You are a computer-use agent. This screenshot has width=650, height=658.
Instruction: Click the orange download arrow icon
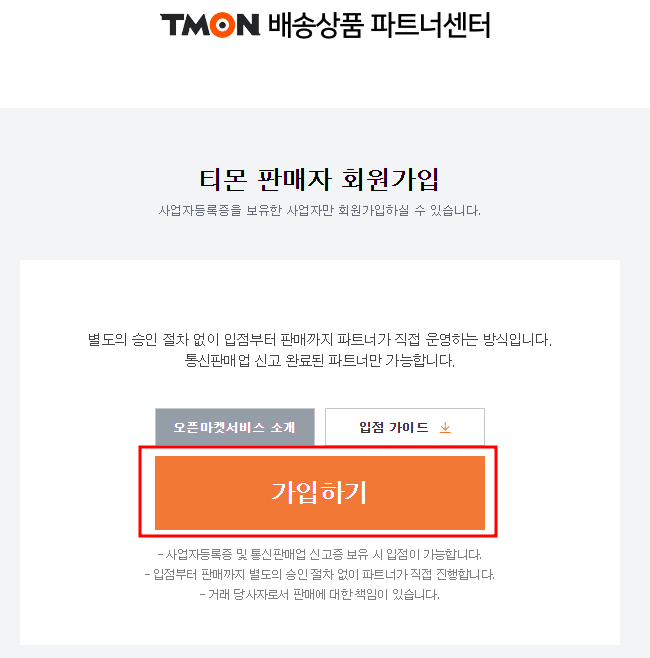tap(445, 428)
